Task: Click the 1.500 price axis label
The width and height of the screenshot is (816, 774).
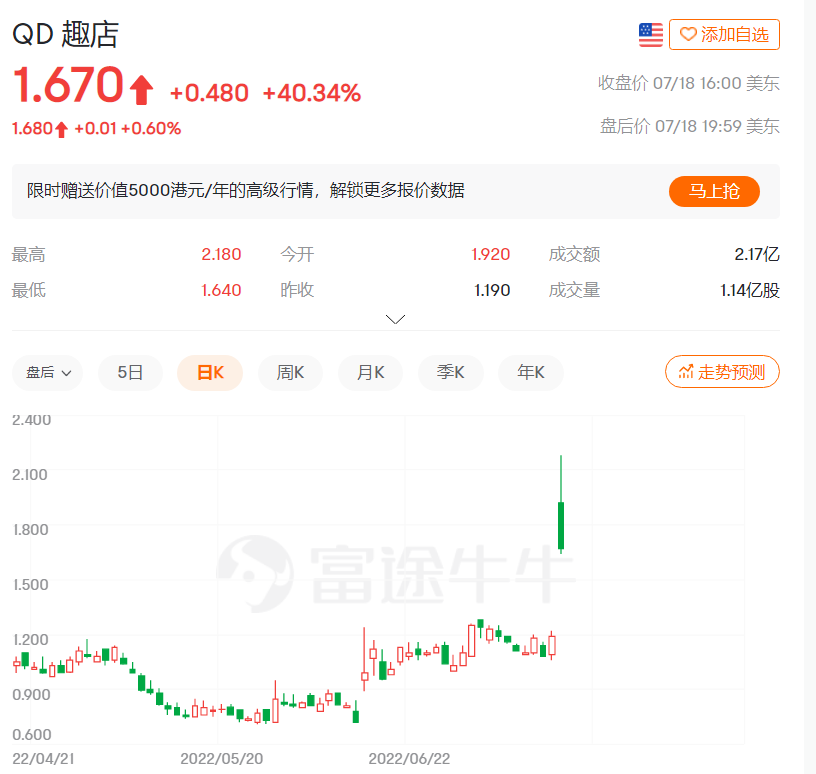Action: (31, 585)
